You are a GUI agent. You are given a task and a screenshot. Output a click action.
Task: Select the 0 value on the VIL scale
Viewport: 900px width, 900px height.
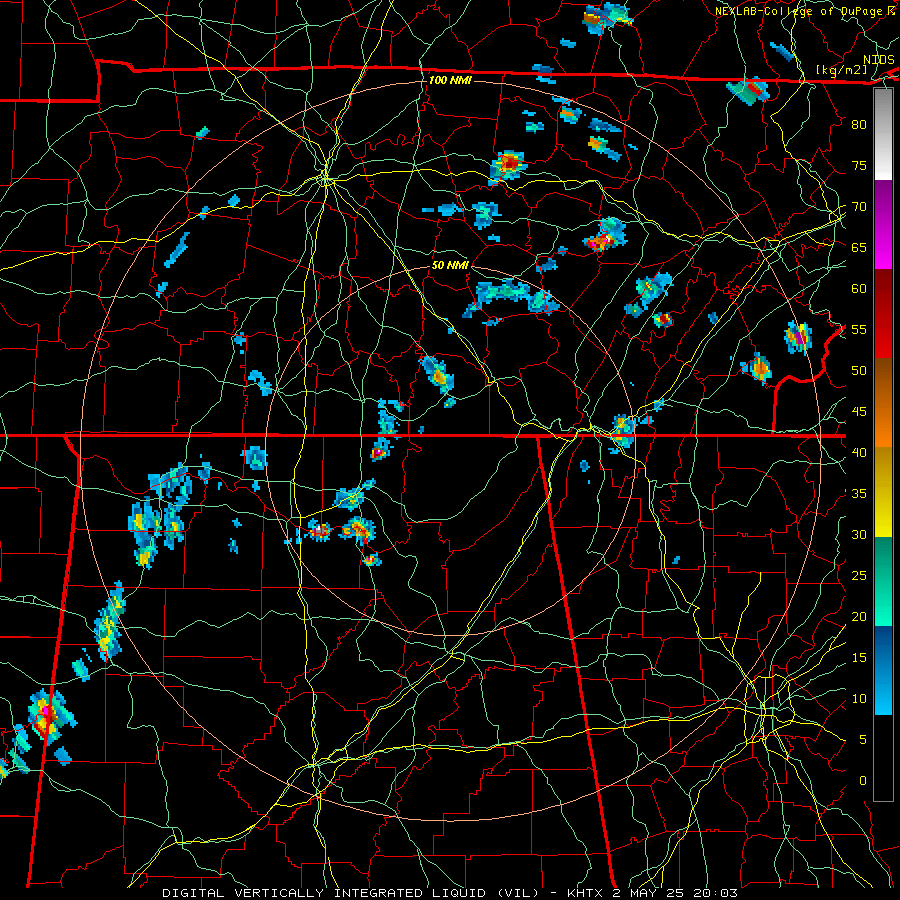point(863,781)
